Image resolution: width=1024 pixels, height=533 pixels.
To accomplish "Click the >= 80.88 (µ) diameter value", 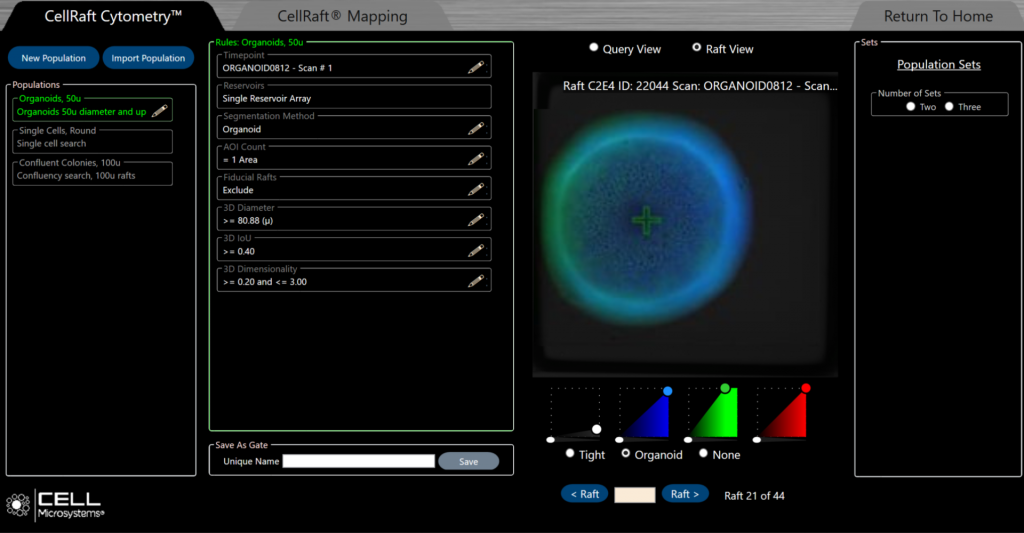I will 248,221.
